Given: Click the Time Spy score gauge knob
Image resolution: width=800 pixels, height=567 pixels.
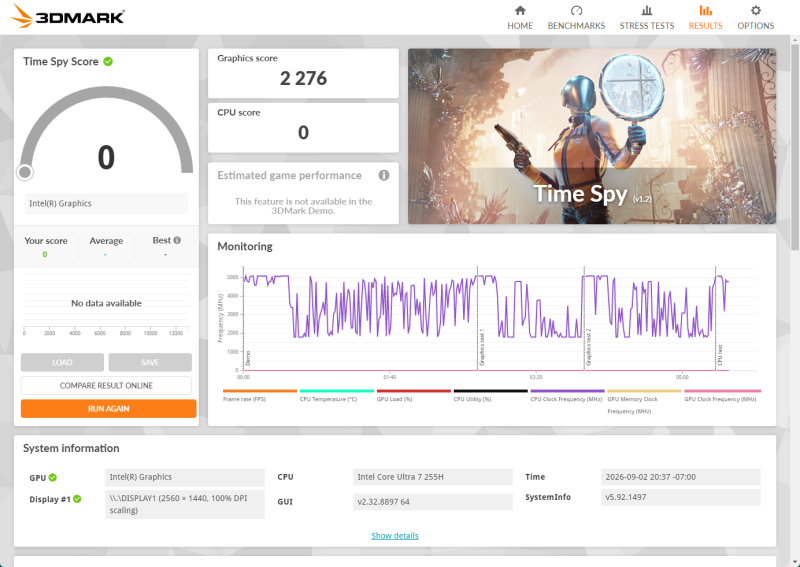Looking at the screenshot, I should point(24,172).
